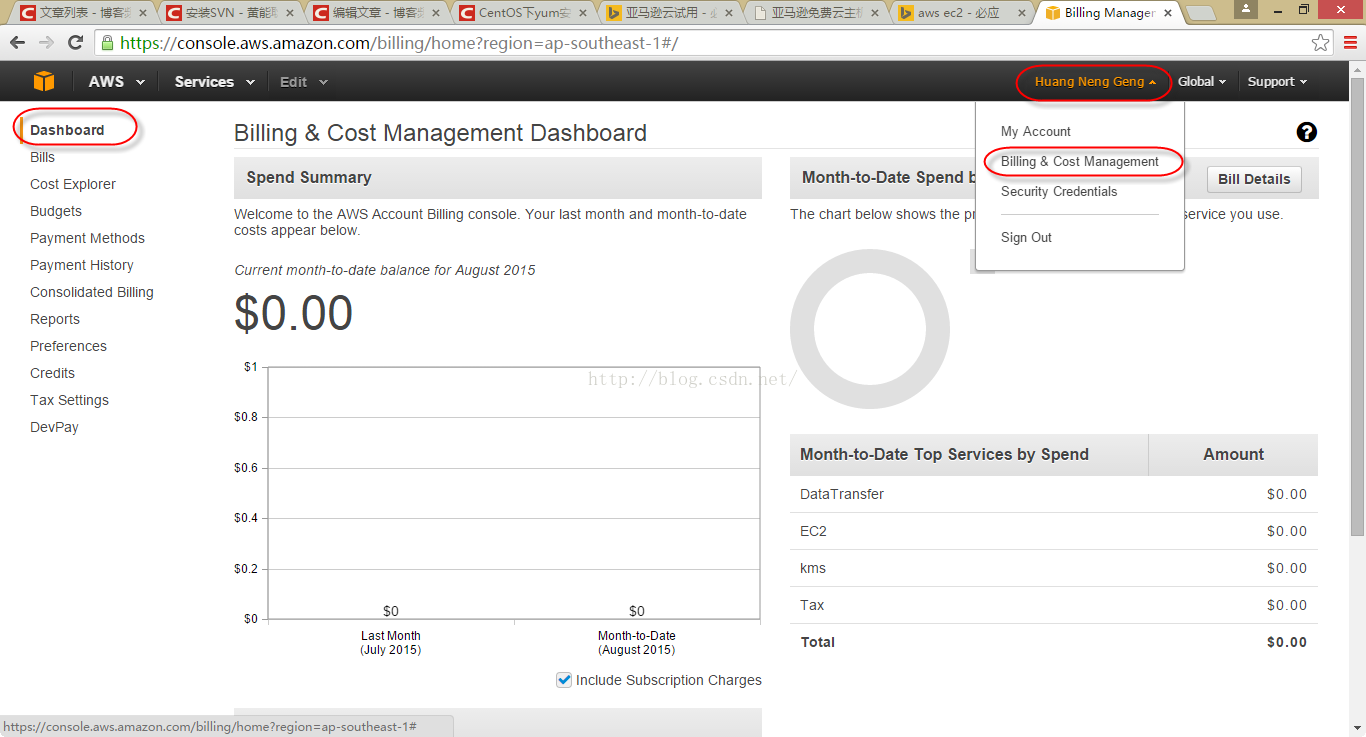
Task: Open the Chrome user profile icon
Action: coord(1246,9)
